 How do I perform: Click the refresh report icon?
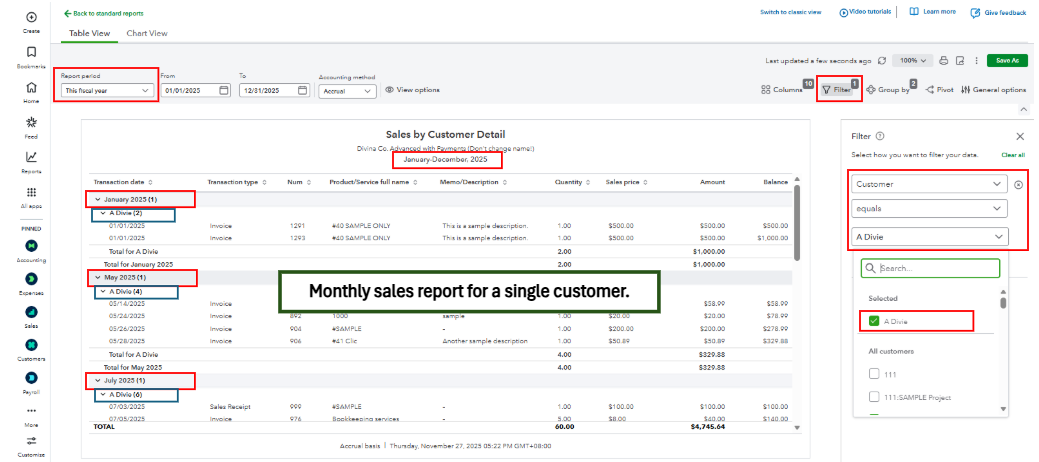click(881, 60)
